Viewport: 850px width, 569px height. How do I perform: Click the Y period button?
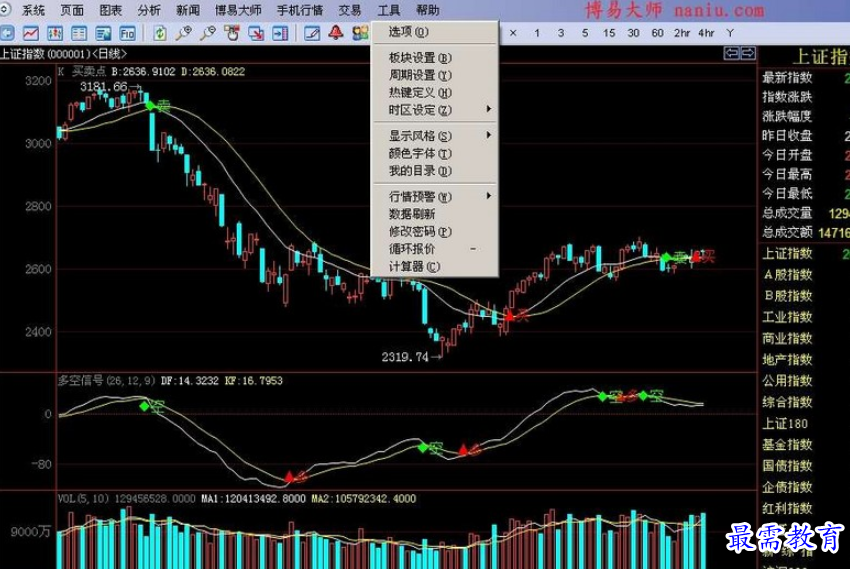(x=730, y=33)
